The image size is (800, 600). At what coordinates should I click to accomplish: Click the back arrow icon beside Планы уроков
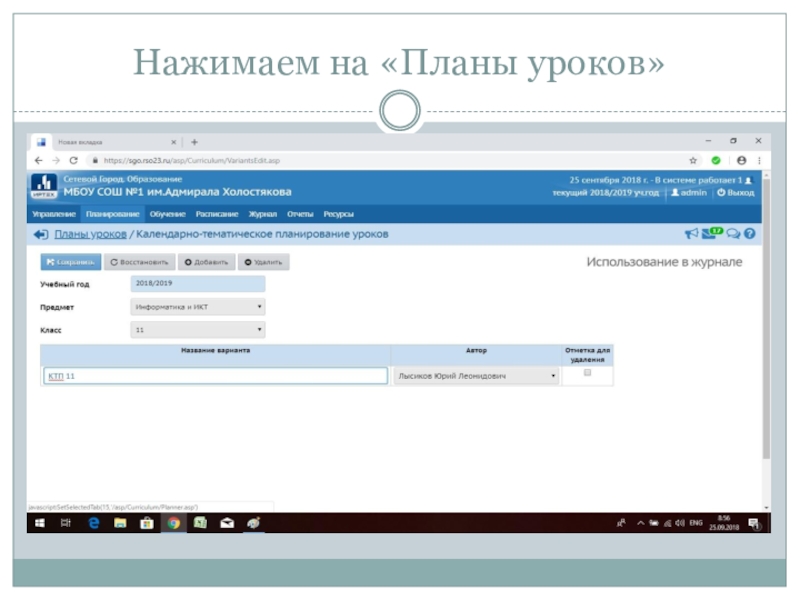pyautogui.click(x=41, y=235)
